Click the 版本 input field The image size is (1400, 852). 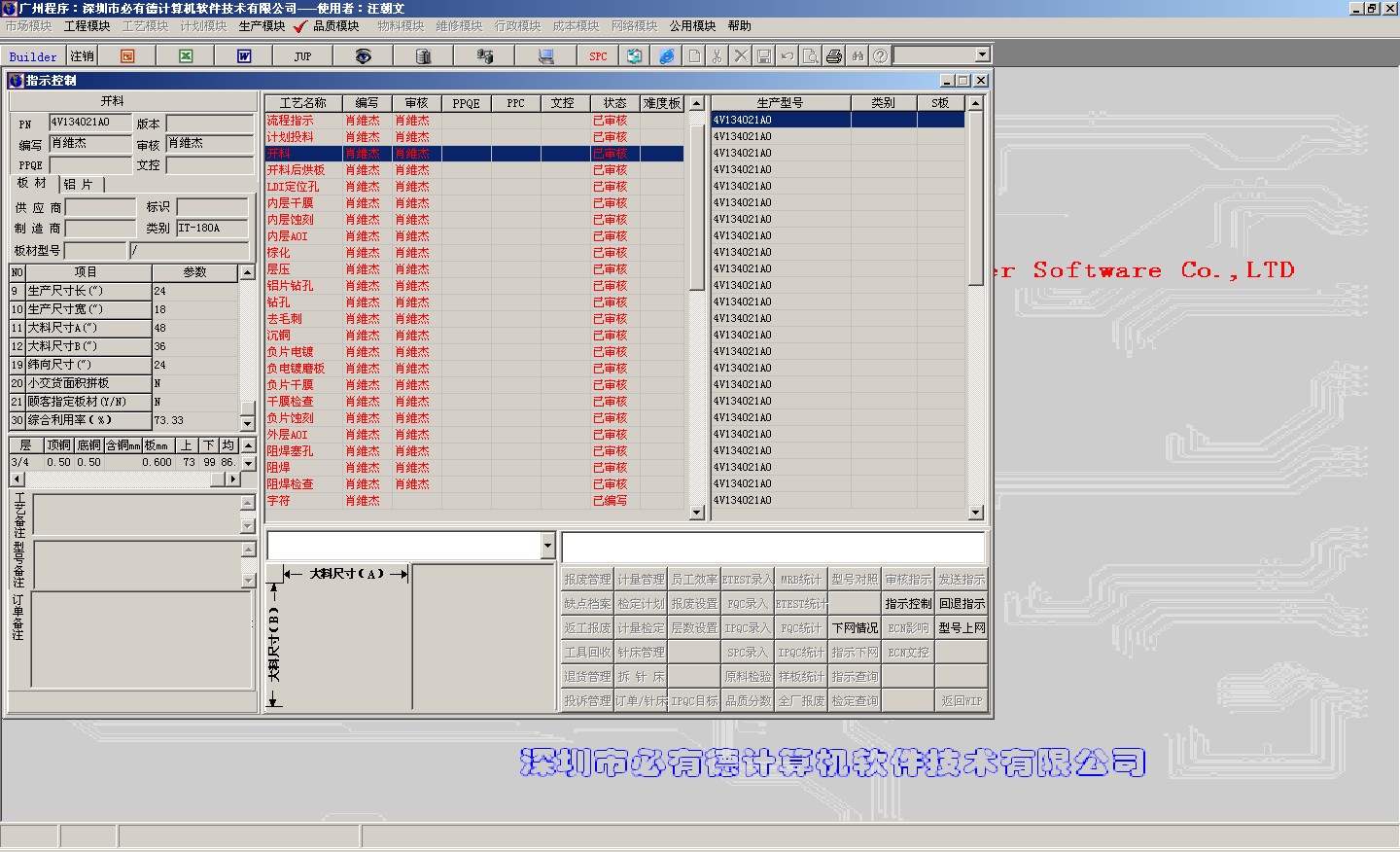[209, 123]
